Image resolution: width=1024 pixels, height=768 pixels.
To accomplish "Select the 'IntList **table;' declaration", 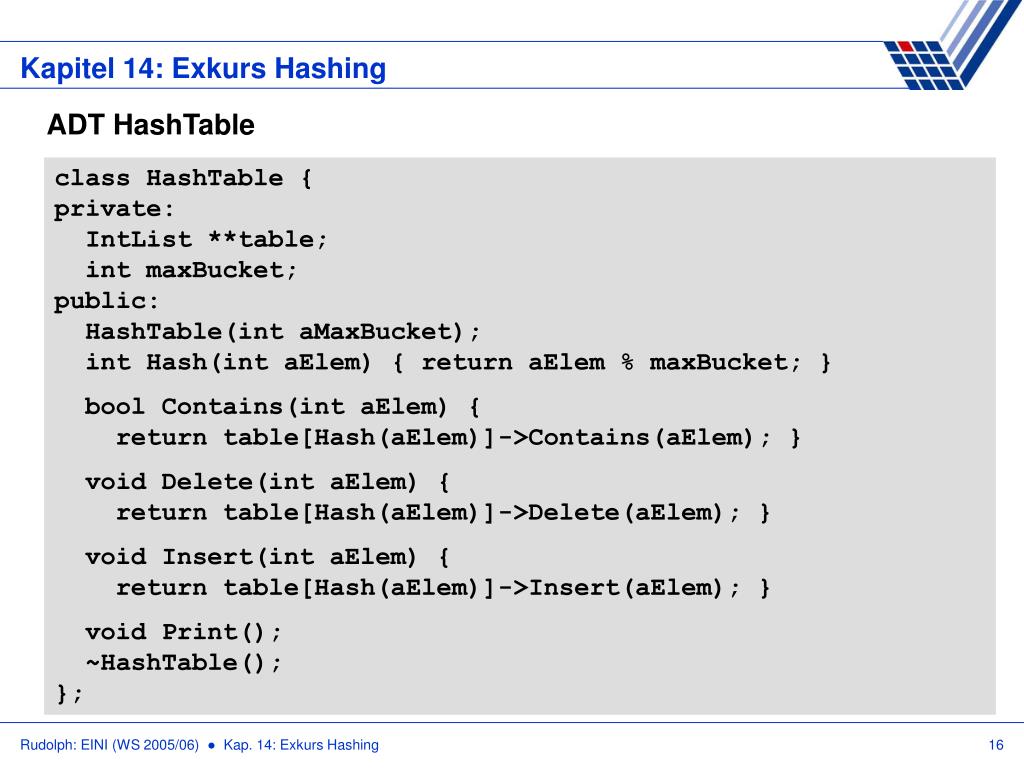I will pos(206,239).
